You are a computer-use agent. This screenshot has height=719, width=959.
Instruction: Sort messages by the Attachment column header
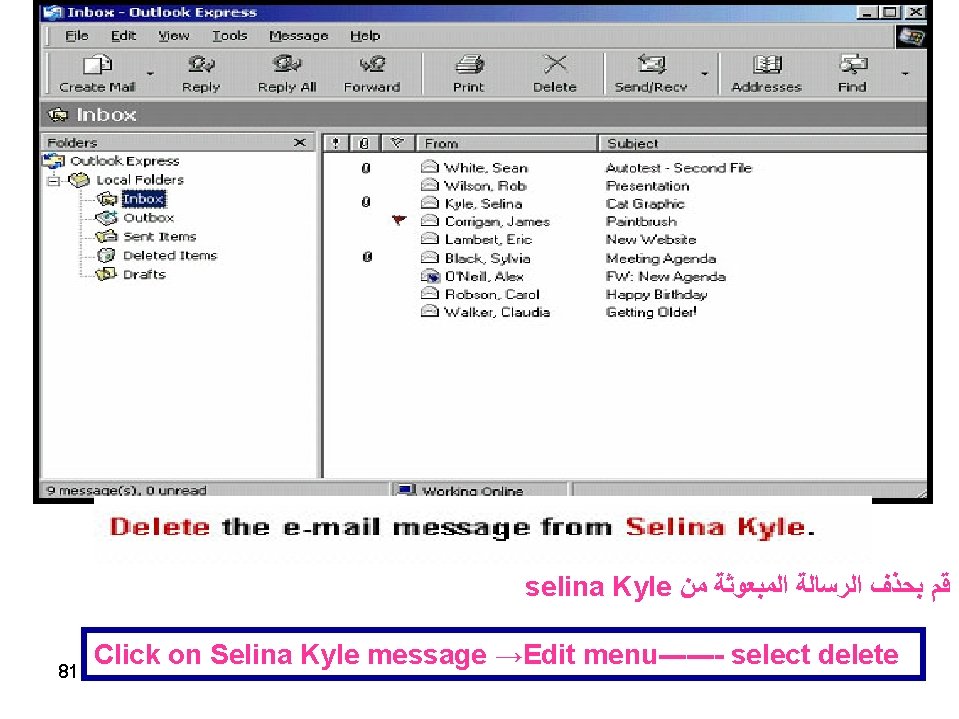pyautogui.click(x=365, y=144)
